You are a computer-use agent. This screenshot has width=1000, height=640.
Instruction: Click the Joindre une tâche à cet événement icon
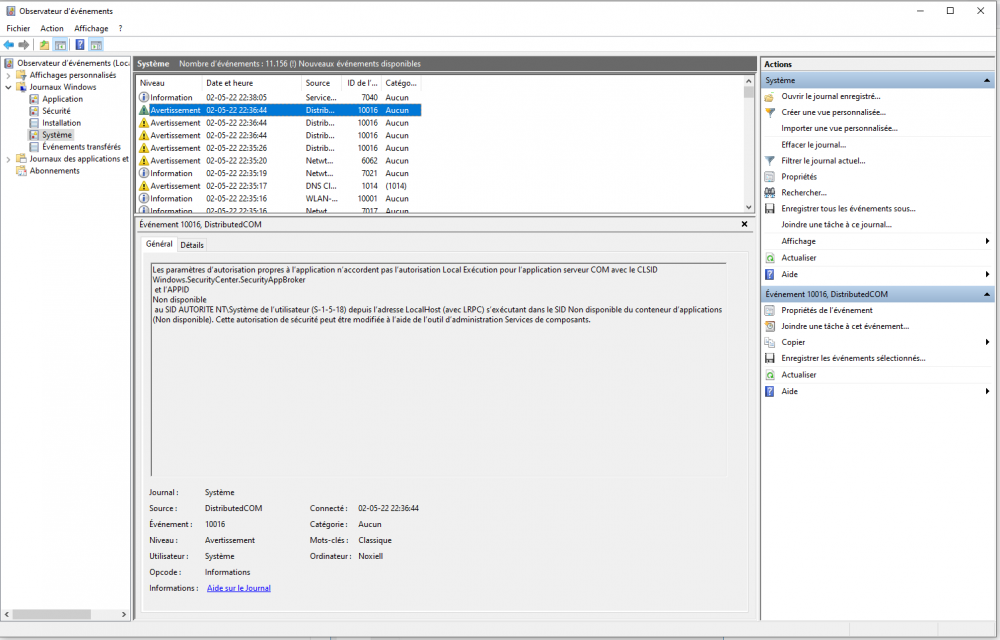(769, 326)
